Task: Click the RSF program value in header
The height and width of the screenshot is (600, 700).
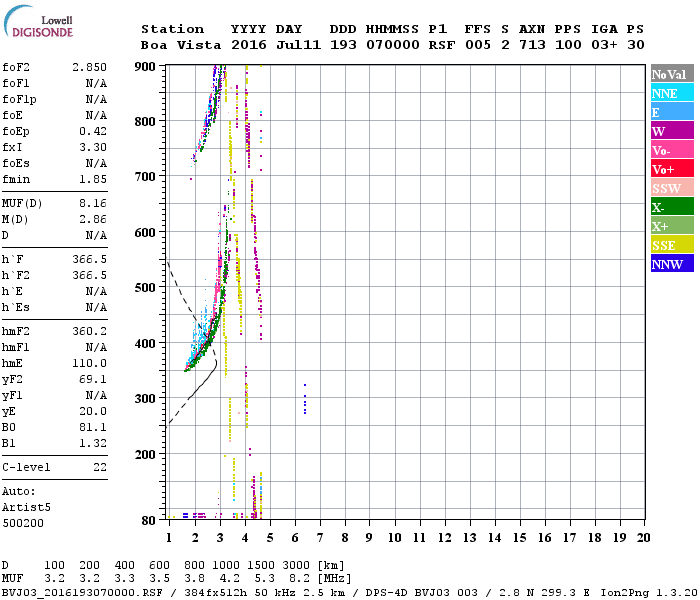Action: pyautogui.click(x=442, y=45)
